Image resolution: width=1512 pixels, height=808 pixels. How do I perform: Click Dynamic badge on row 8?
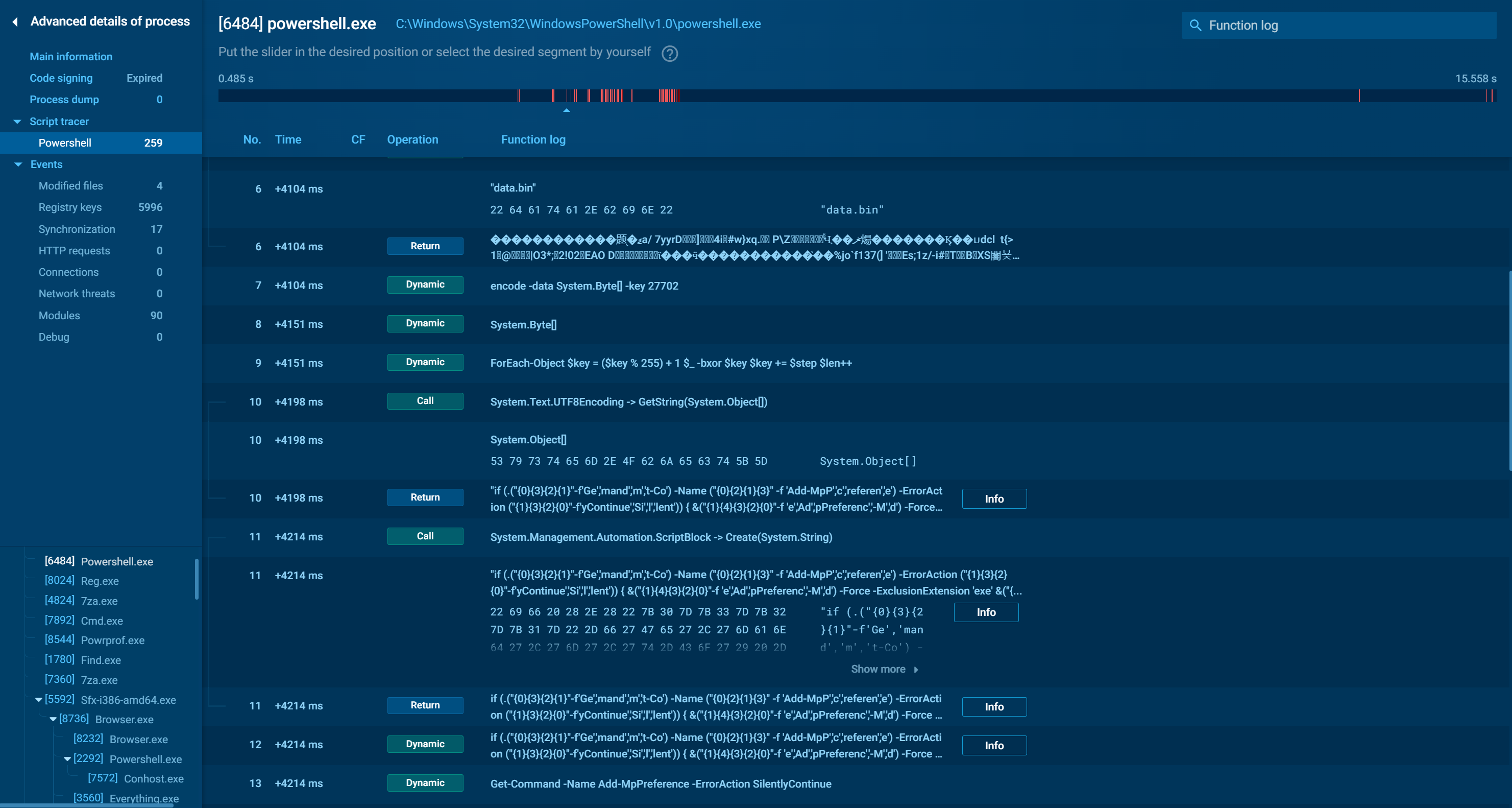425,323
